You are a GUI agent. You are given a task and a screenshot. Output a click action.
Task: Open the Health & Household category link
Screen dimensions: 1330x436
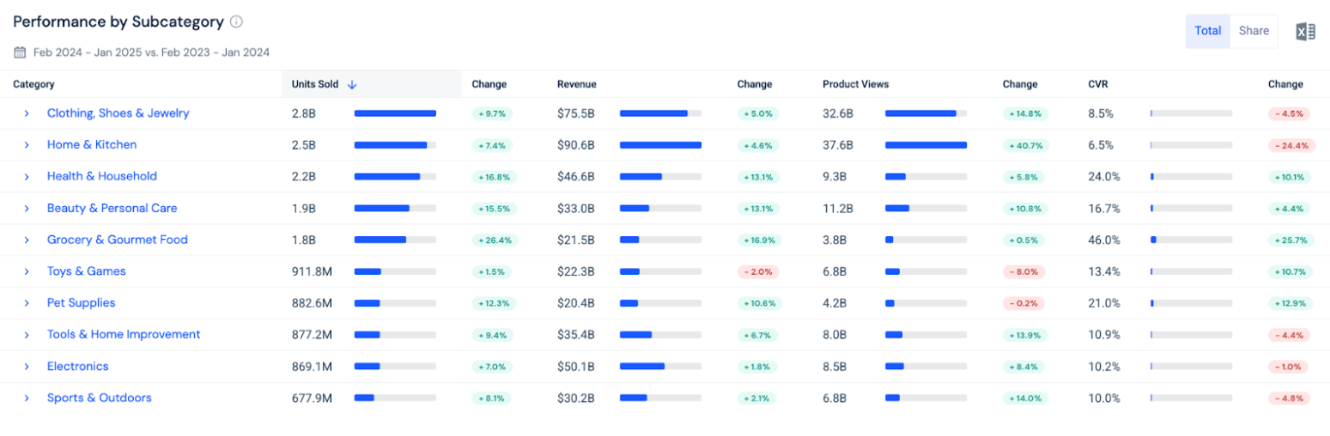coord(101,176)
